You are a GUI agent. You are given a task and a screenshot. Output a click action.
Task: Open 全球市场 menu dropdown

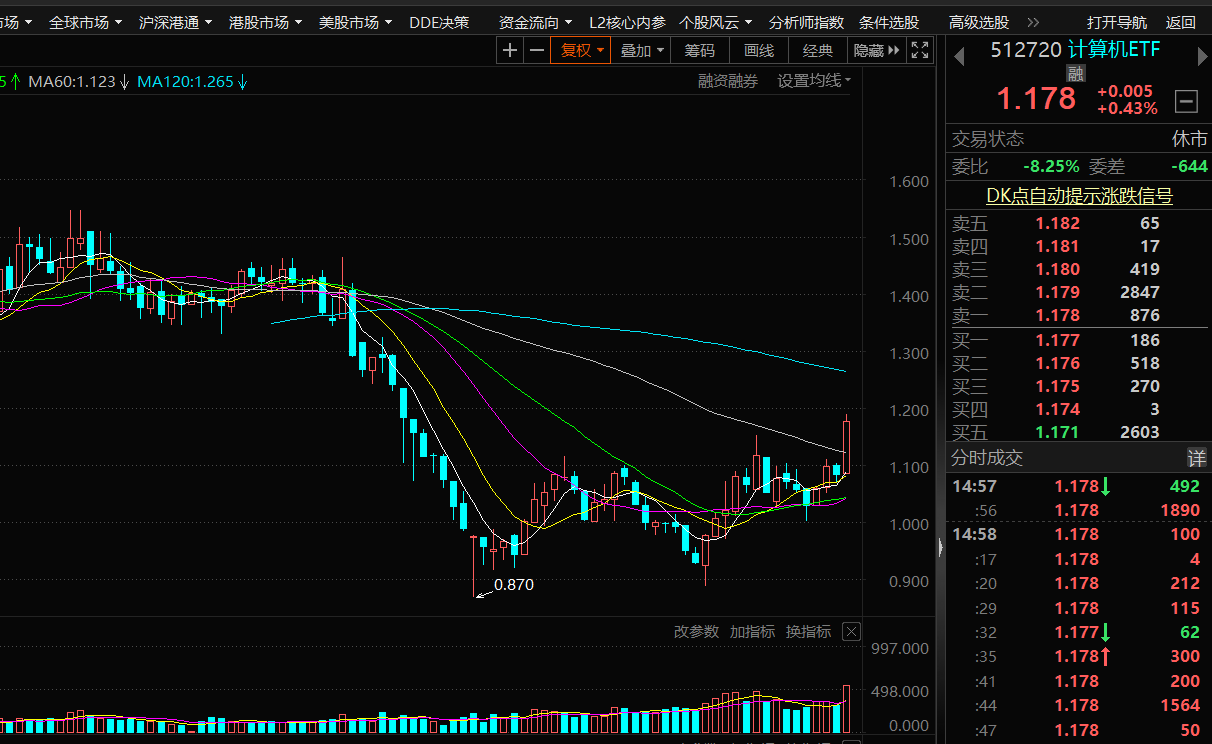(x=86, y=22)
